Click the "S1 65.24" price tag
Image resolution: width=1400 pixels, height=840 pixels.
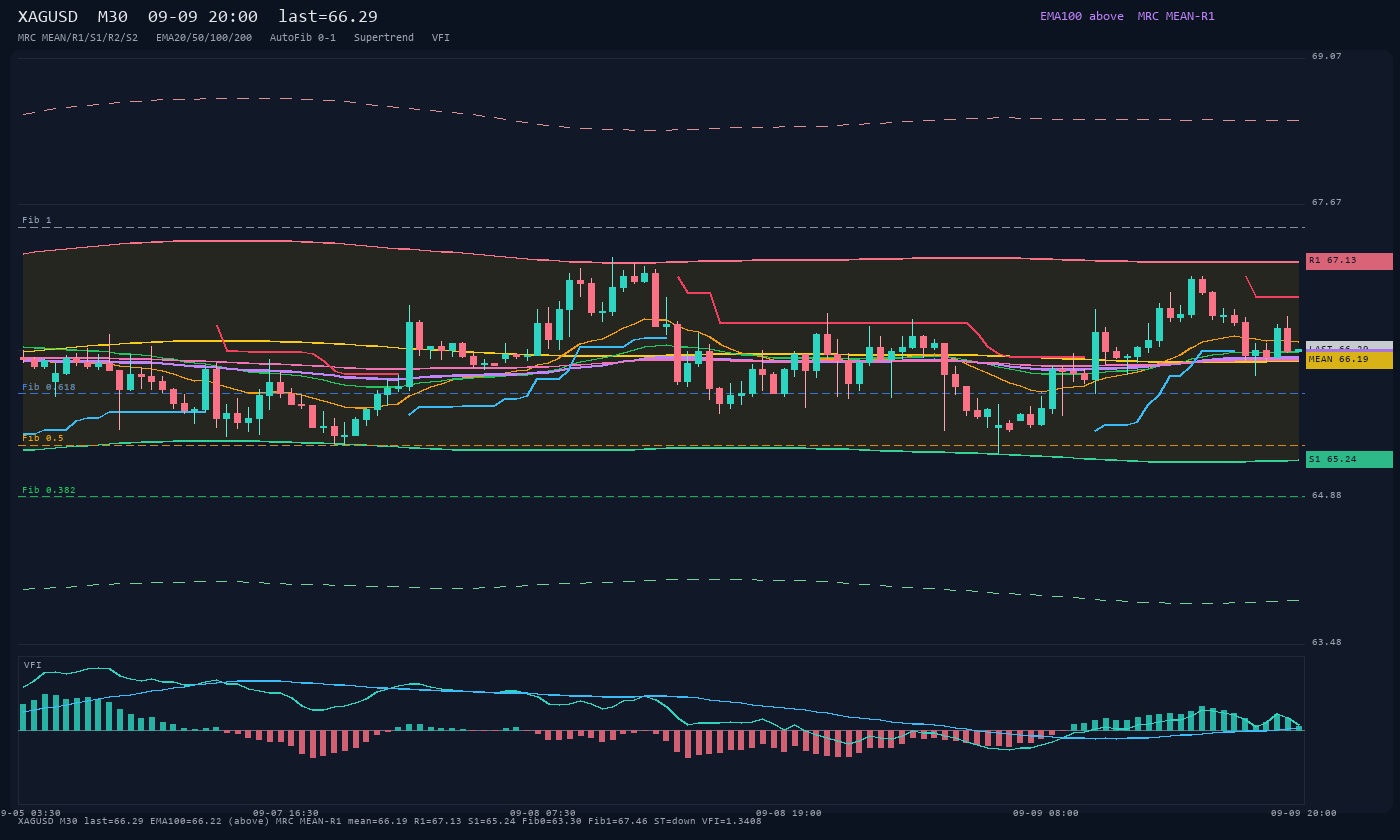click(x=1349, y=459)
